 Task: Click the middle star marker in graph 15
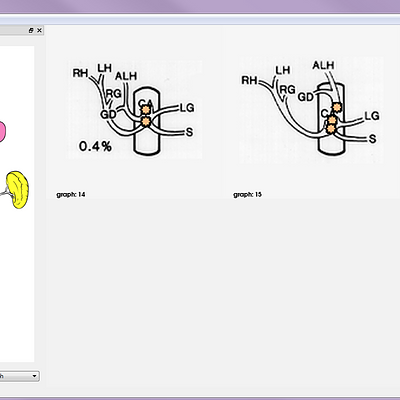click(x=332, y=120)
